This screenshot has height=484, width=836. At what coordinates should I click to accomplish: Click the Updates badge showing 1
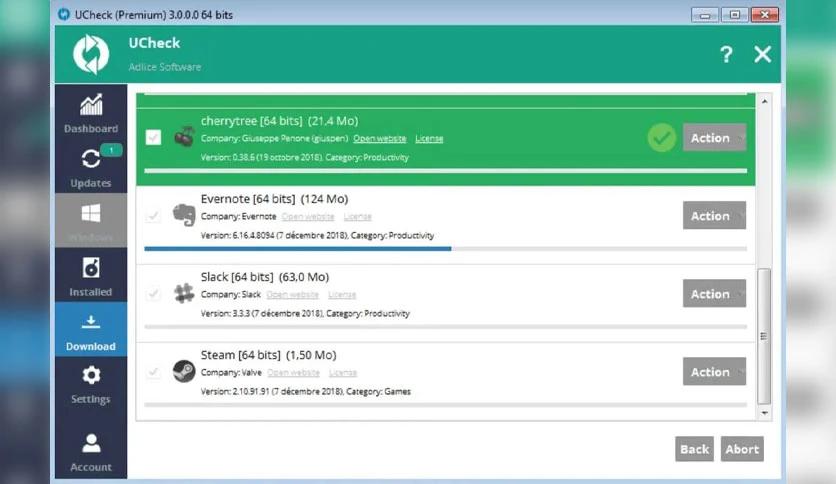pos(111,150)
